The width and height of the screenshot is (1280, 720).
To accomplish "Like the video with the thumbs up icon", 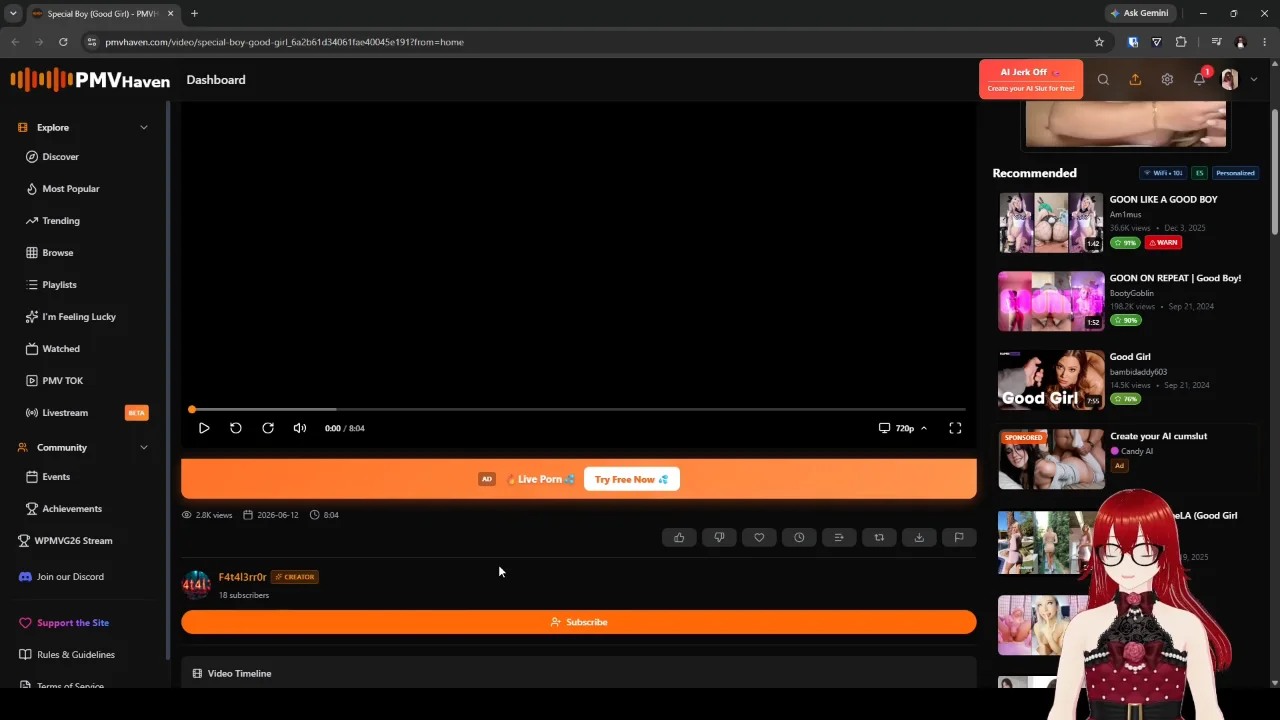I will (679, 538).
